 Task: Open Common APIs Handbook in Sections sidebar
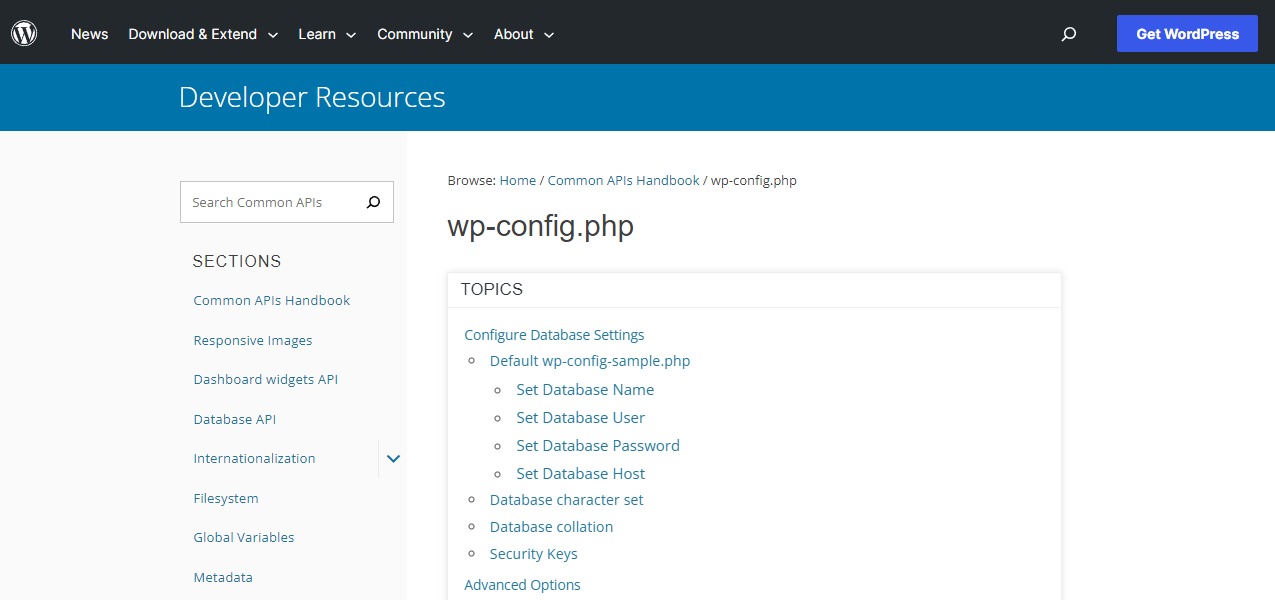[x=272, y=301]
